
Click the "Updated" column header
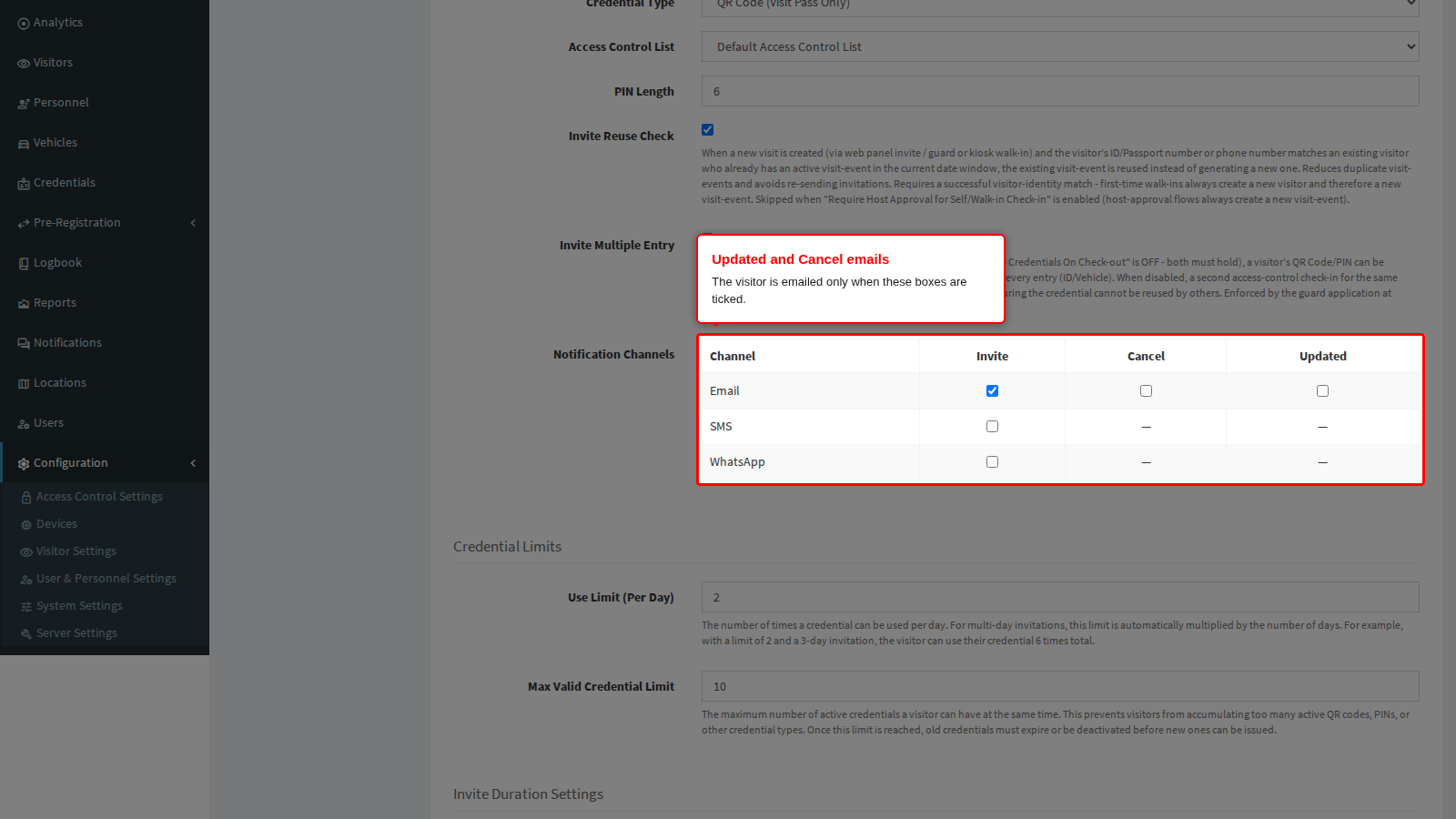click(1322, 357)
